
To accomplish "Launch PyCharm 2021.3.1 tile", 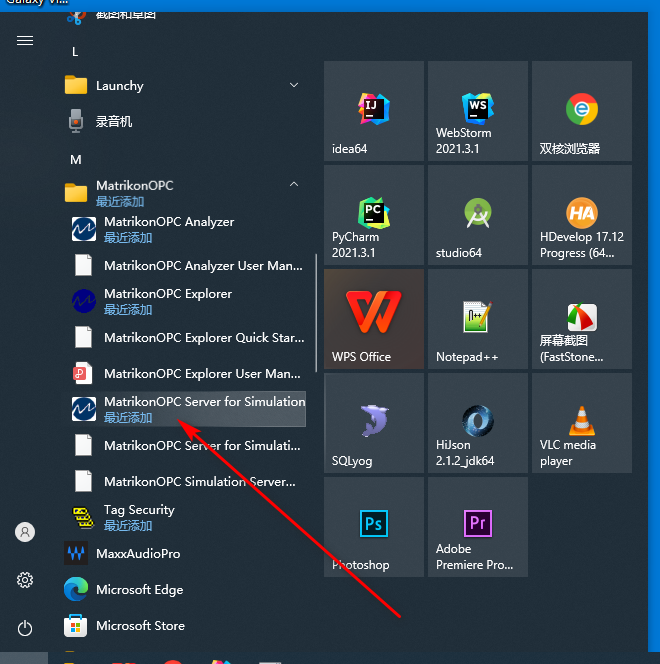I will tap(373, 215).
